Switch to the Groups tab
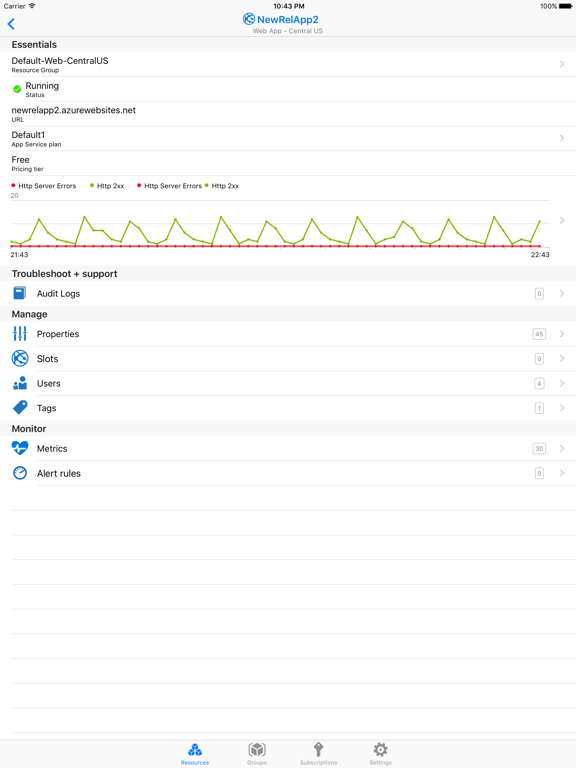 click(x=257, y=754)
